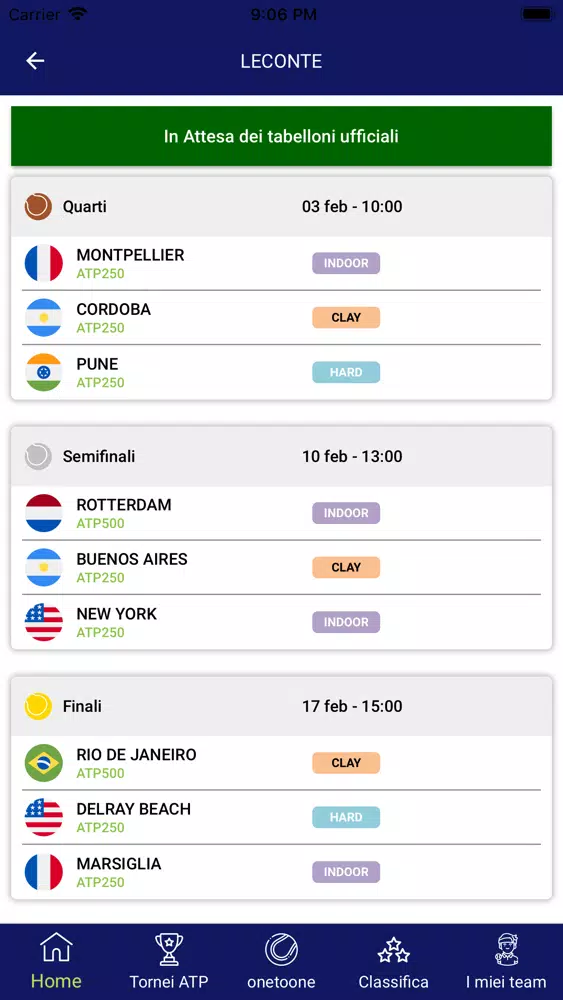The image size is (563, 1000).
Task: Click the INDOOR badge for New York
Action: click(x=346, y=622)
